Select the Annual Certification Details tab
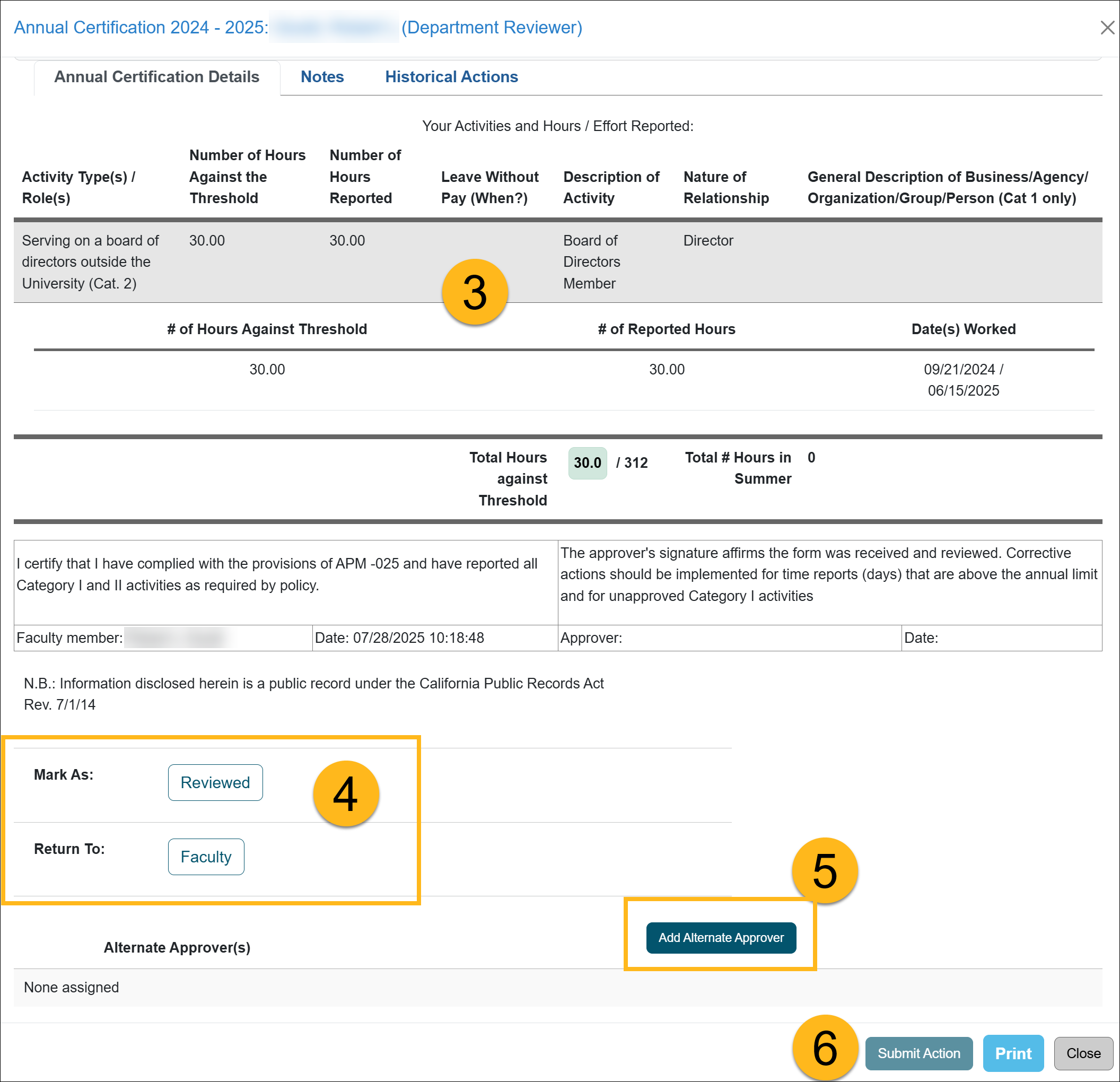 pos(156,76)
